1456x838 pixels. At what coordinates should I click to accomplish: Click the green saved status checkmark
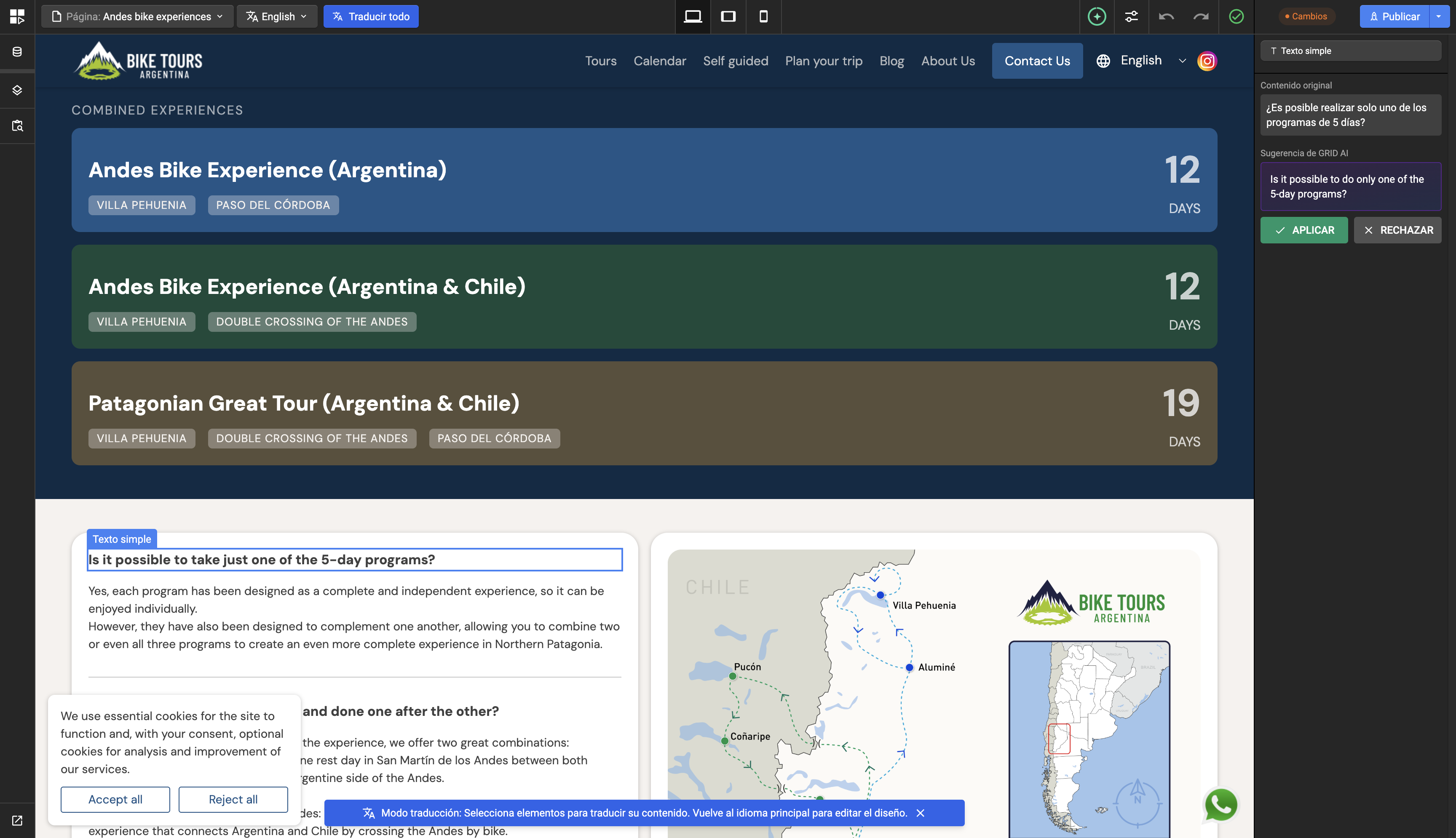pos(1236,16)
